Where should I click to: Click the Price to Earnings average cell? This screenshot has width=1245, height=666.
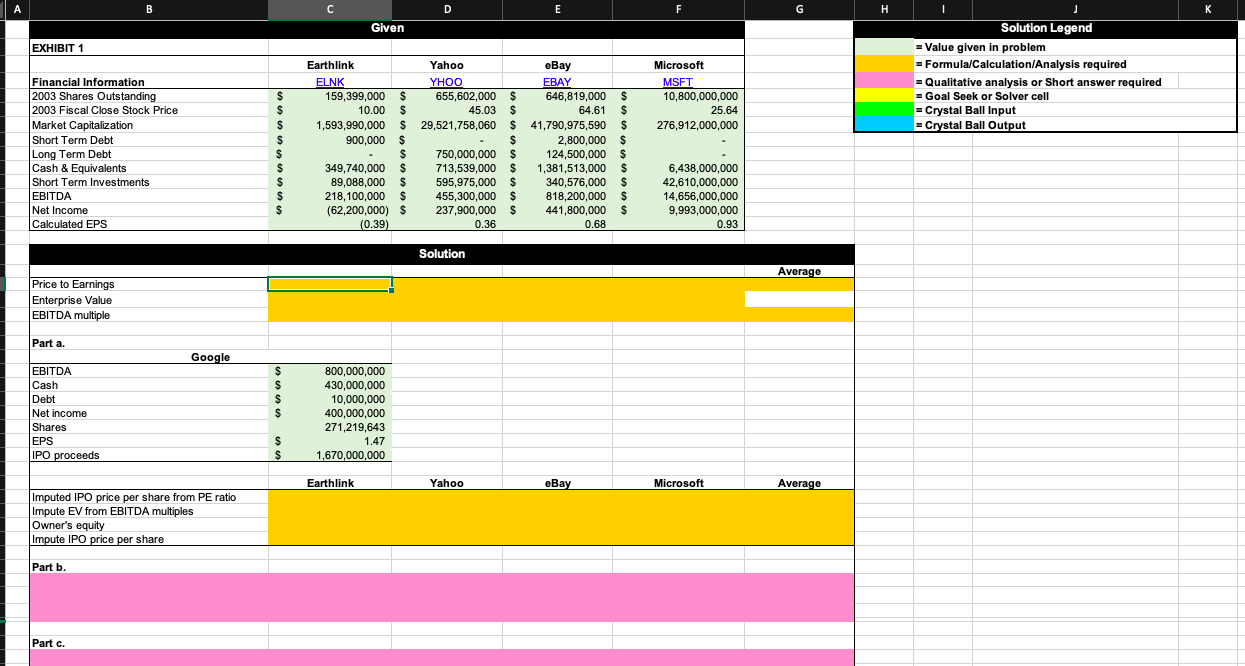point(799,284)
